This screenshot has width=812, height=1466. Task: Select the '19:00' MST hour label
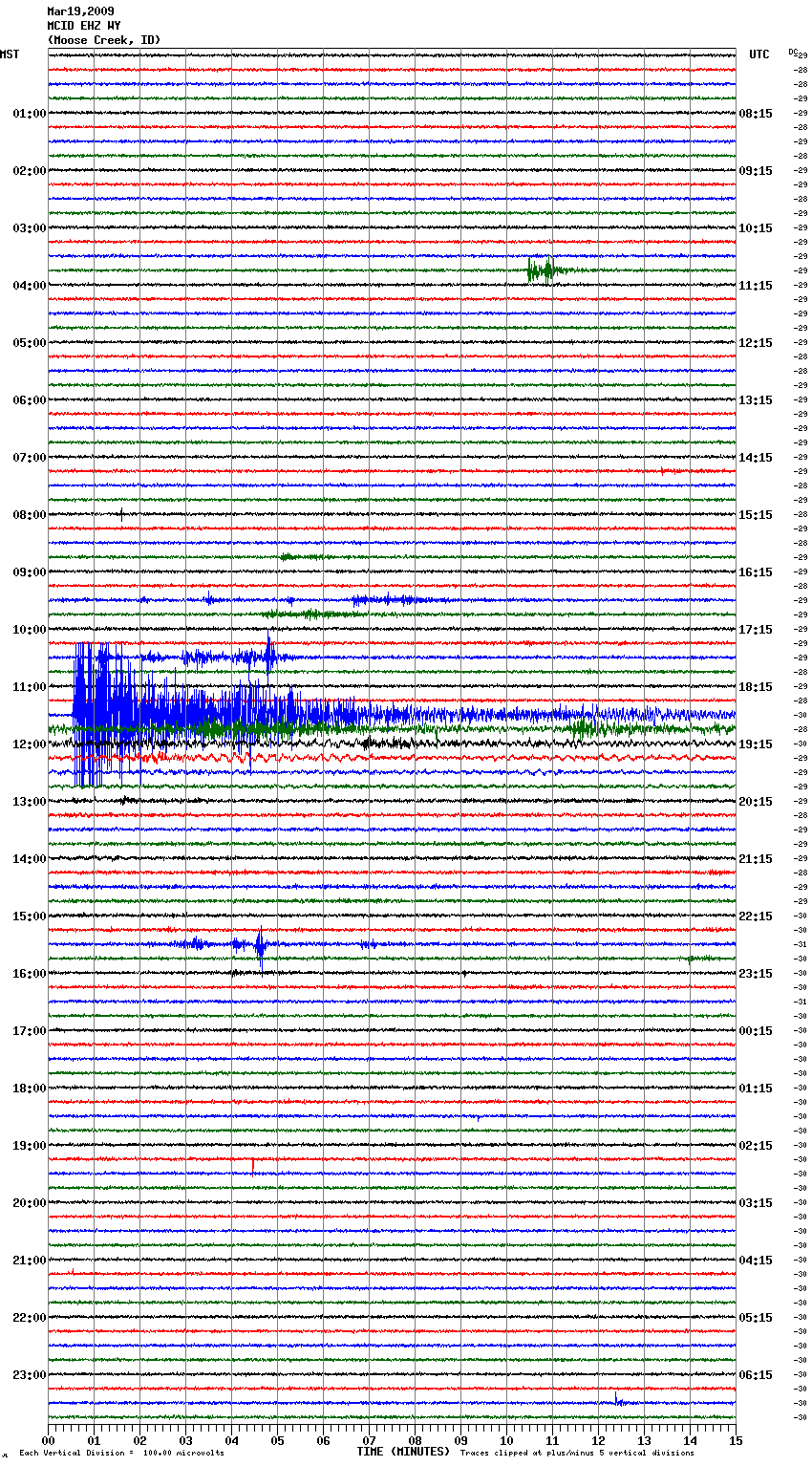(30, 1146)
